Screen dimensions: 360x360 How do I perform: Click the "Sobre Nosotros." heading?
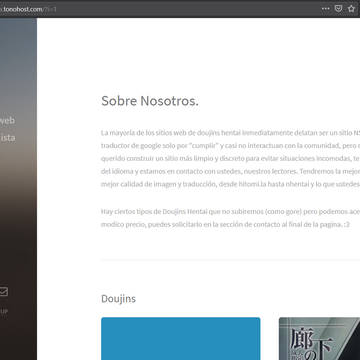point(150,101)
